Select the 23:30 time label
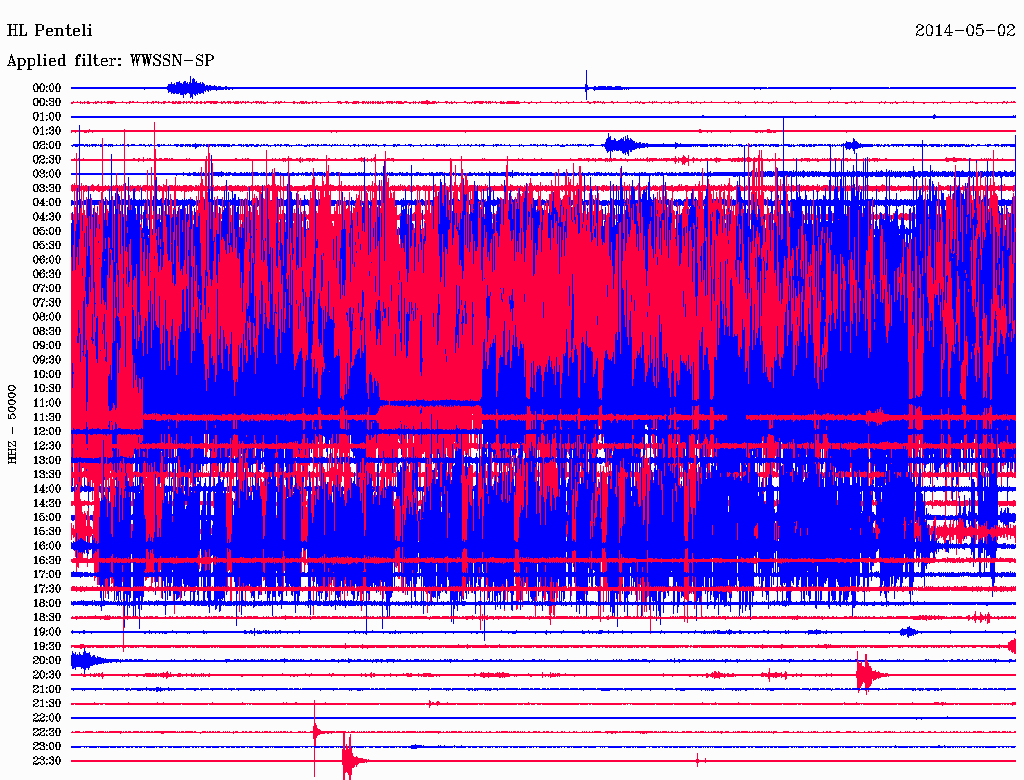The image size is (1024, 780). [x=47, y=760]
